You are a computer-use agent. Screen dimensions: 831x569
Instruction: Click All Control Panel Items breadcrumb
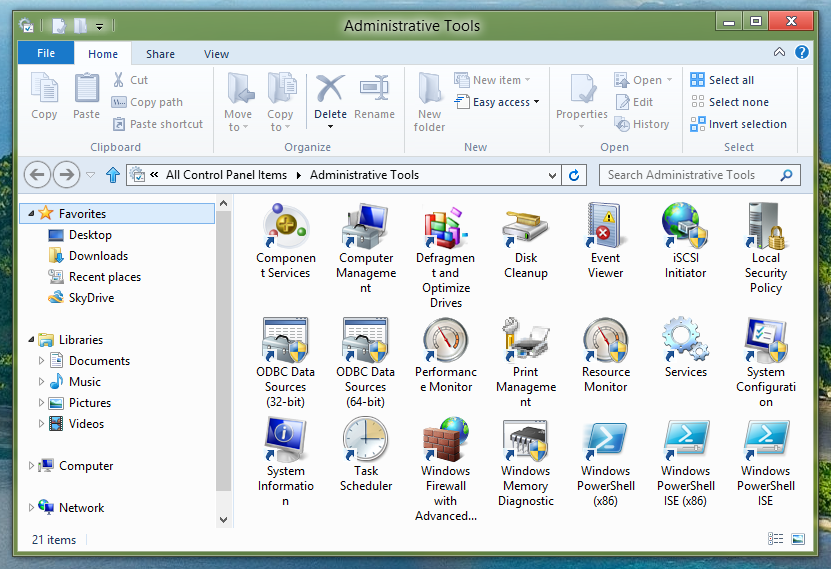click(x=226, y=175)
